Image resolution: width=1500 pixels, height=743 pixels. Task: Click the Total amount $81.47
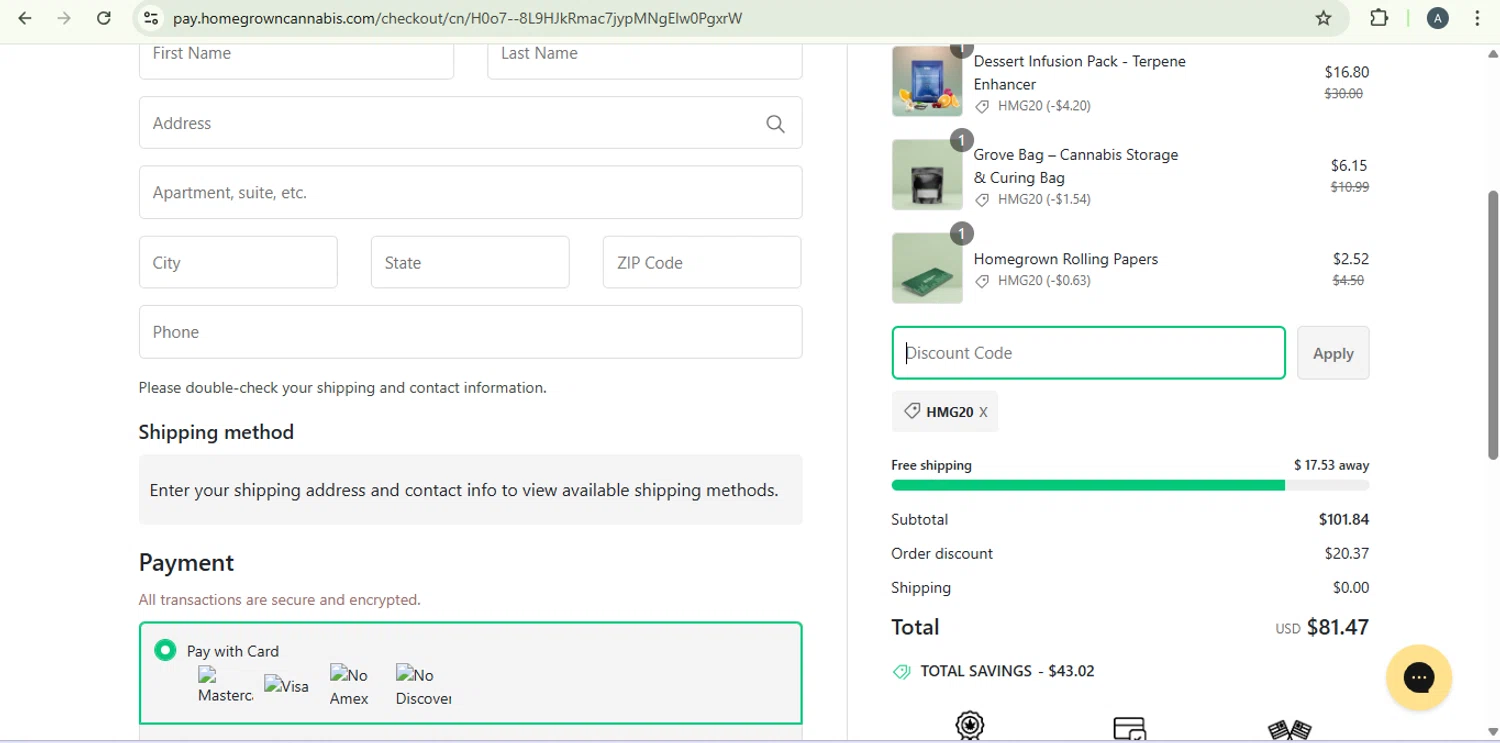tap(1338, 627)
